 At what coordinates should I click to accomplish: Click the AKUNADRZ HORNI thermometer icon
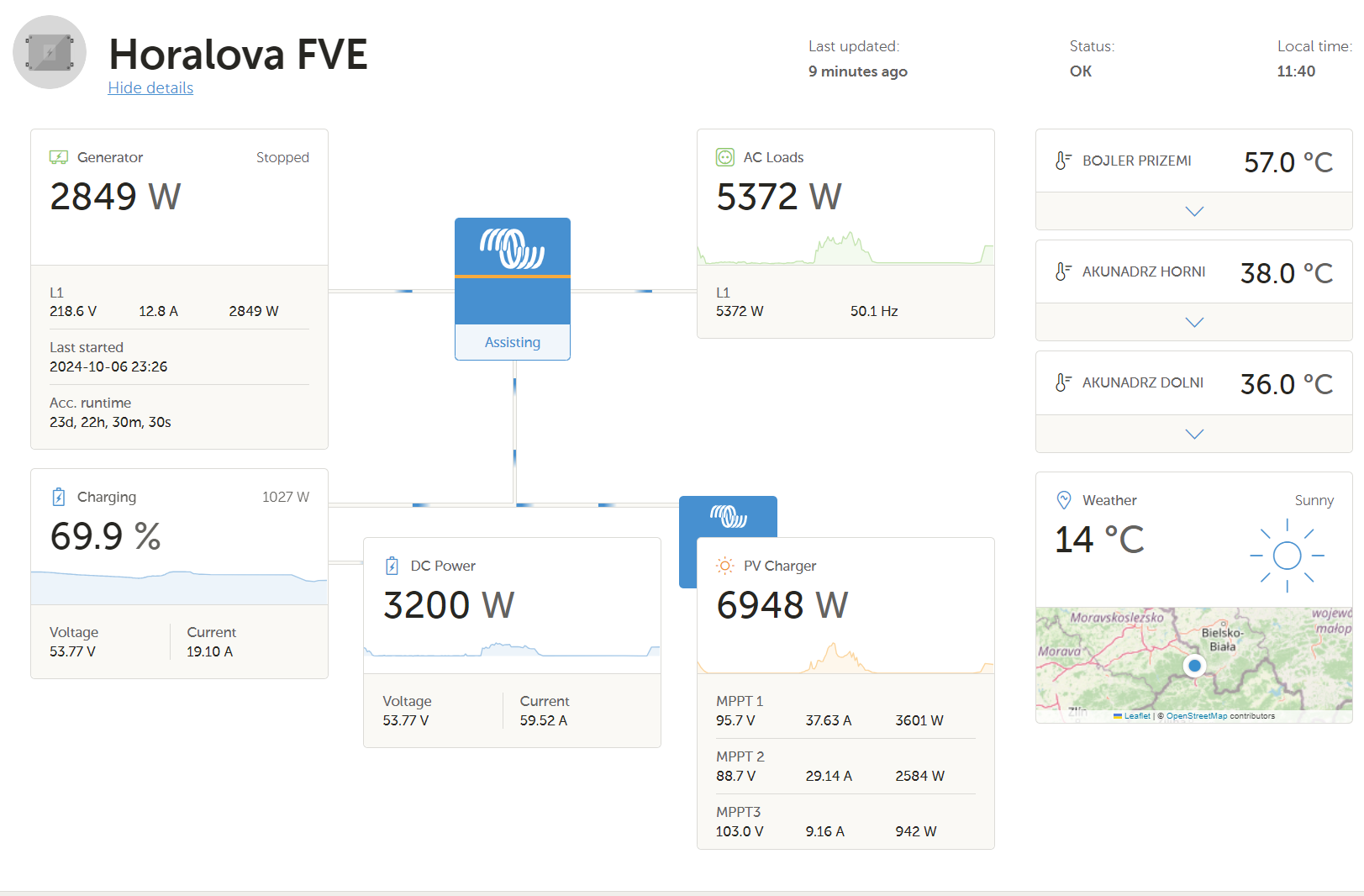[x=1063, y=271]
